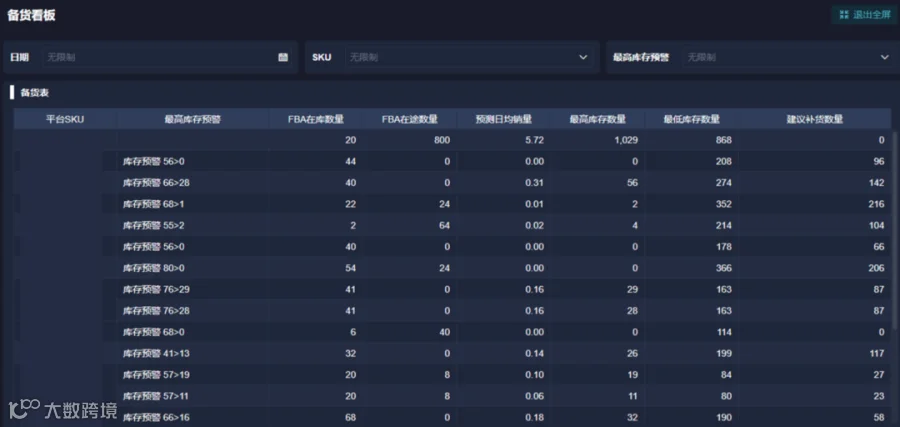This screenshot has height=427, width=900.
Task: Click the 退出全屏 exit fullscreen button
Action: [x=864, y=15]
